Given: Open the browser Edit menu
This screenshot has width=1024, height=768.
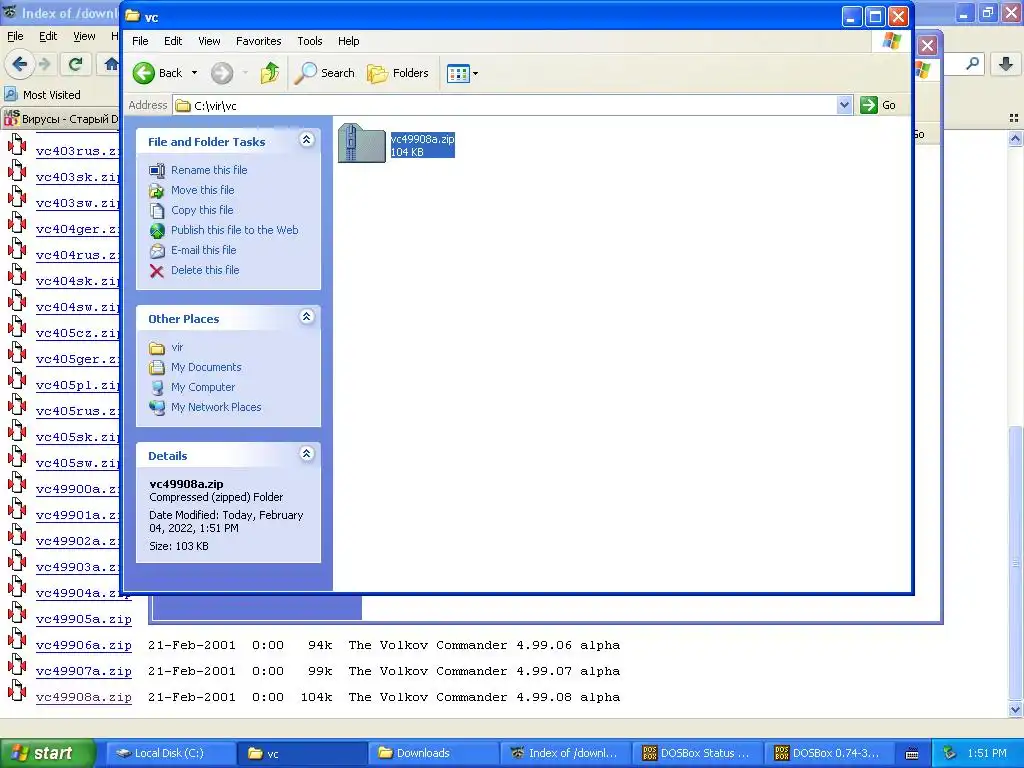Looking at the screenshot, I should (48, 37).
